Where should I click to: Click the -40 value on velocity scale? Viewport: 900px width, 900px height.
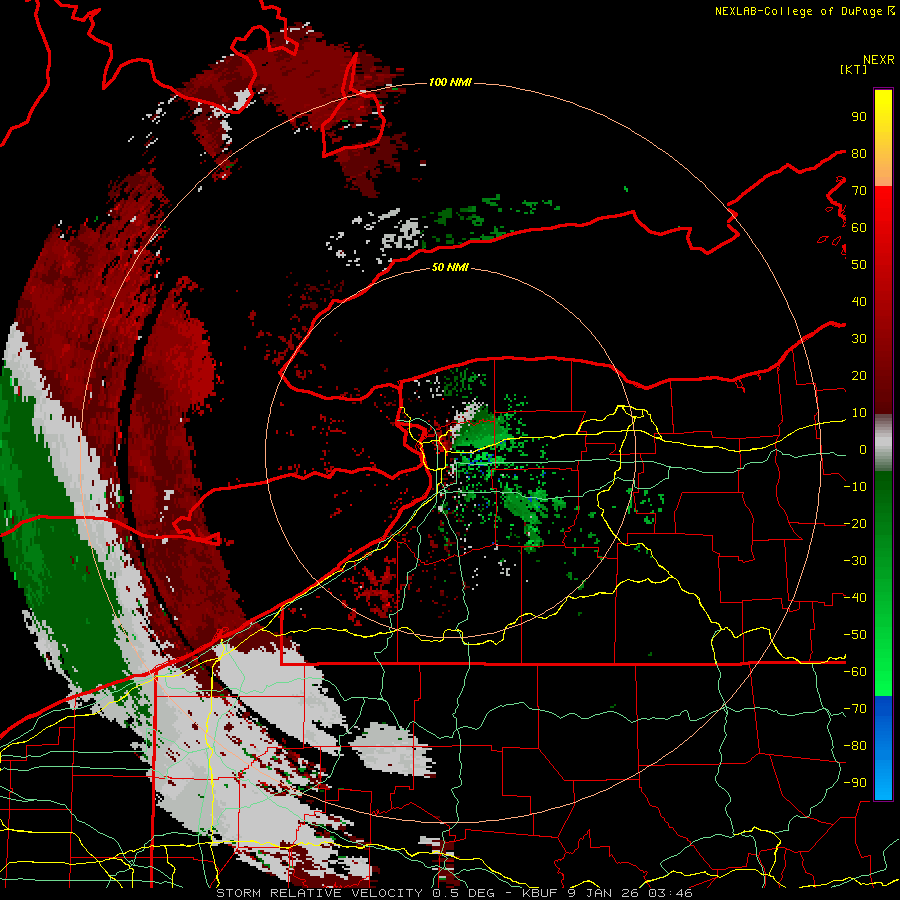[855, 598]
